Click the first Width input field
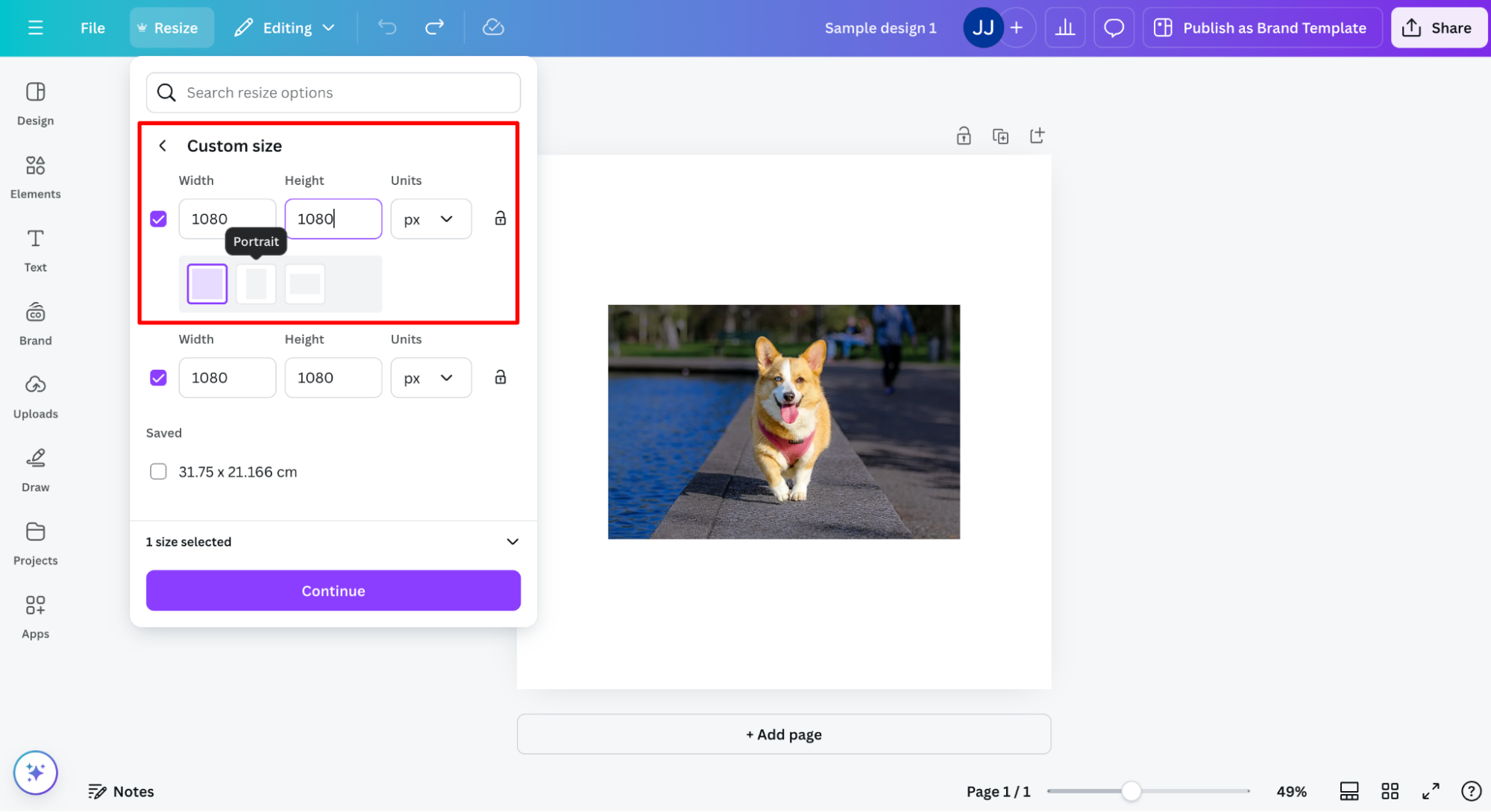 (227, 219)
